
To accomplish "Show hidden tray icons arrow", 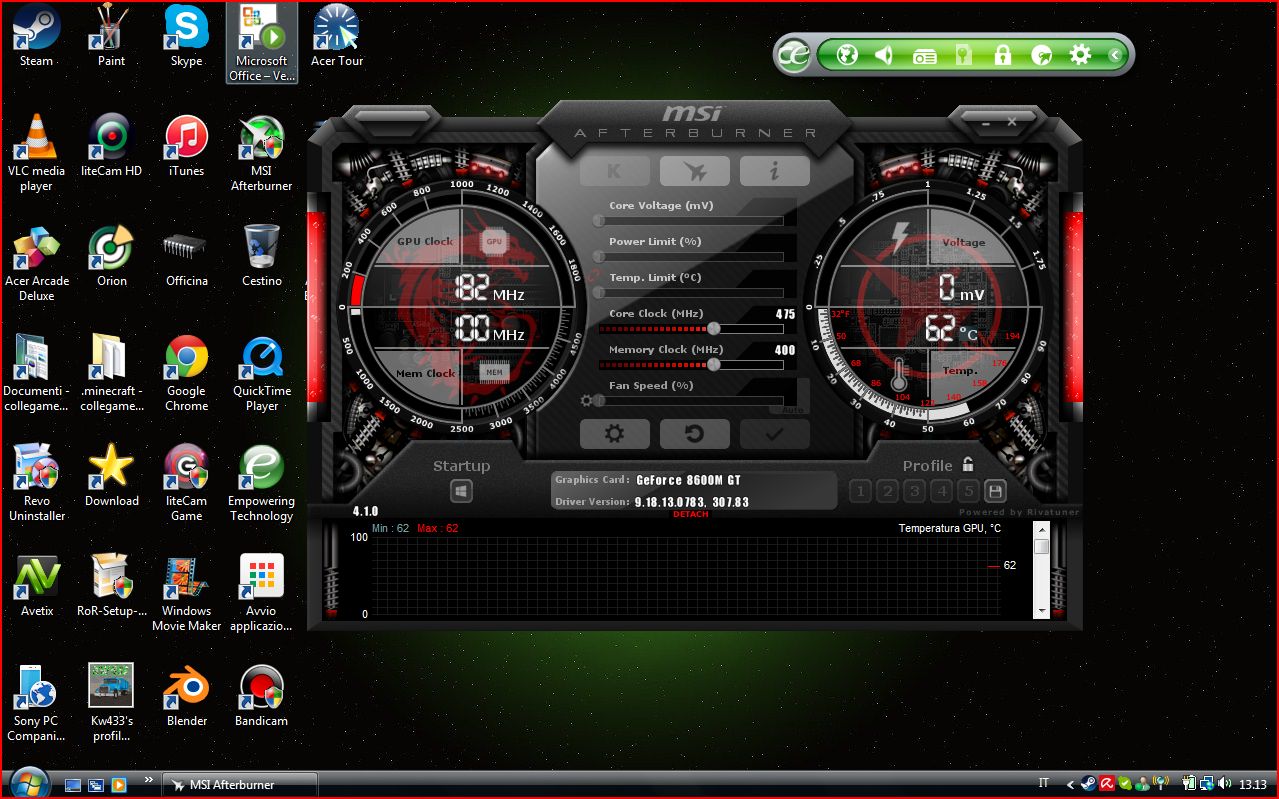I will 1070,785.
